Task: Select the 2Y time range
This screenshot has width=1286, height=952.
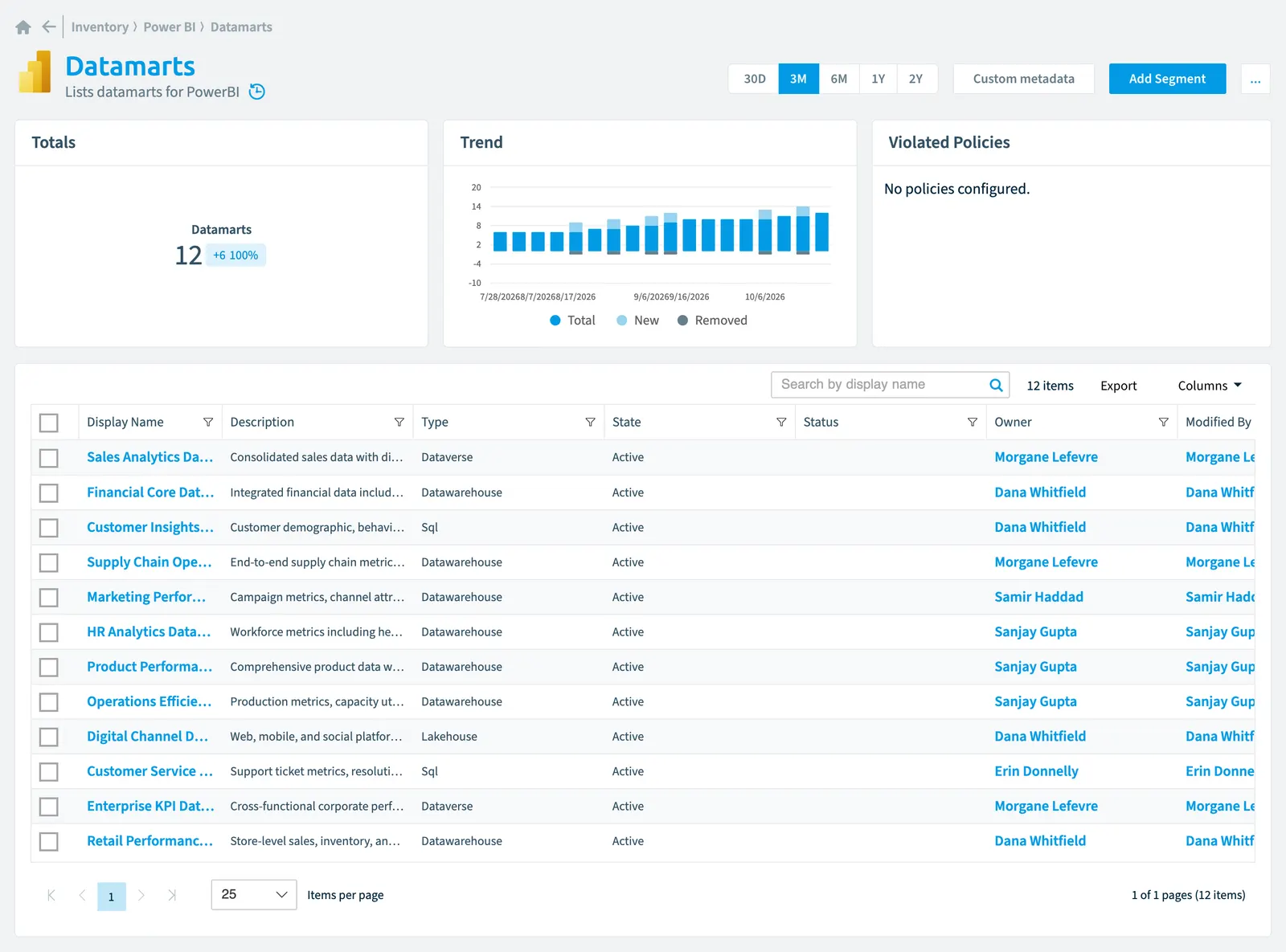Action: pyautogui.click(x=916, y=79)
